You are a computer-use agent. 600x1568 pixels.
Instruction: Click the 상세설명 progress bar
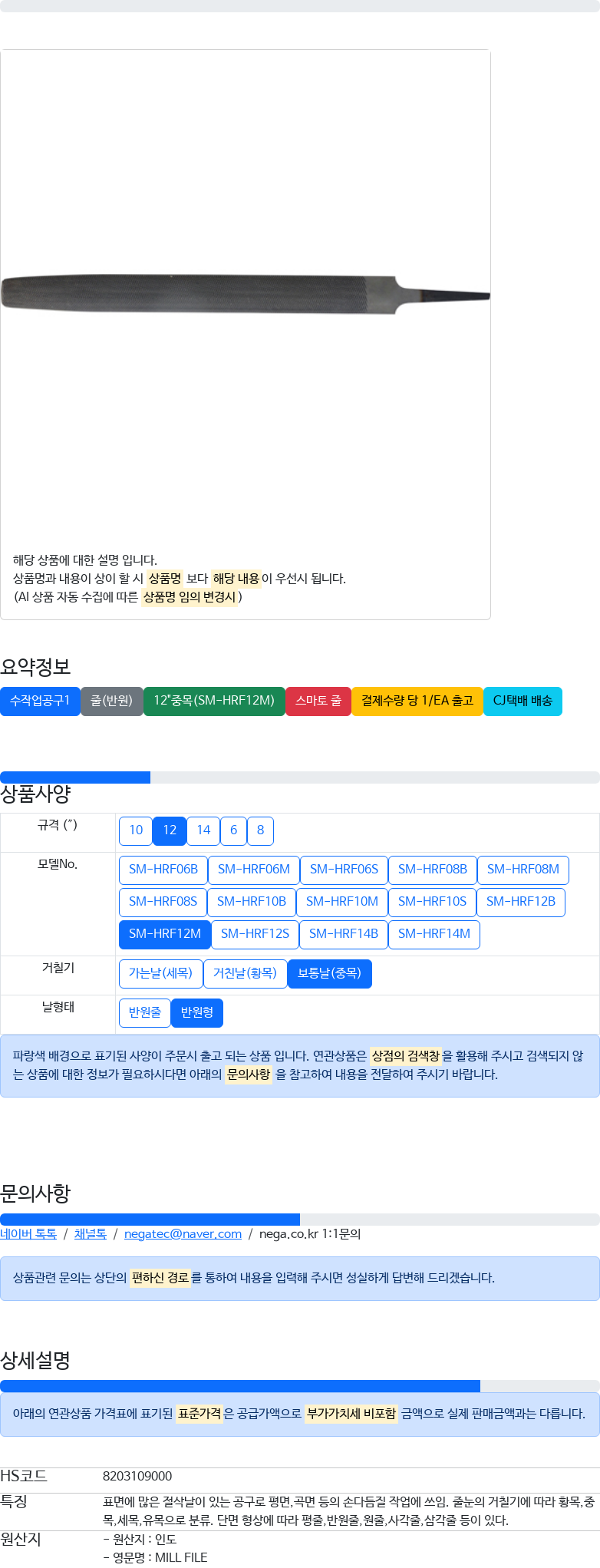point(300,1386)
